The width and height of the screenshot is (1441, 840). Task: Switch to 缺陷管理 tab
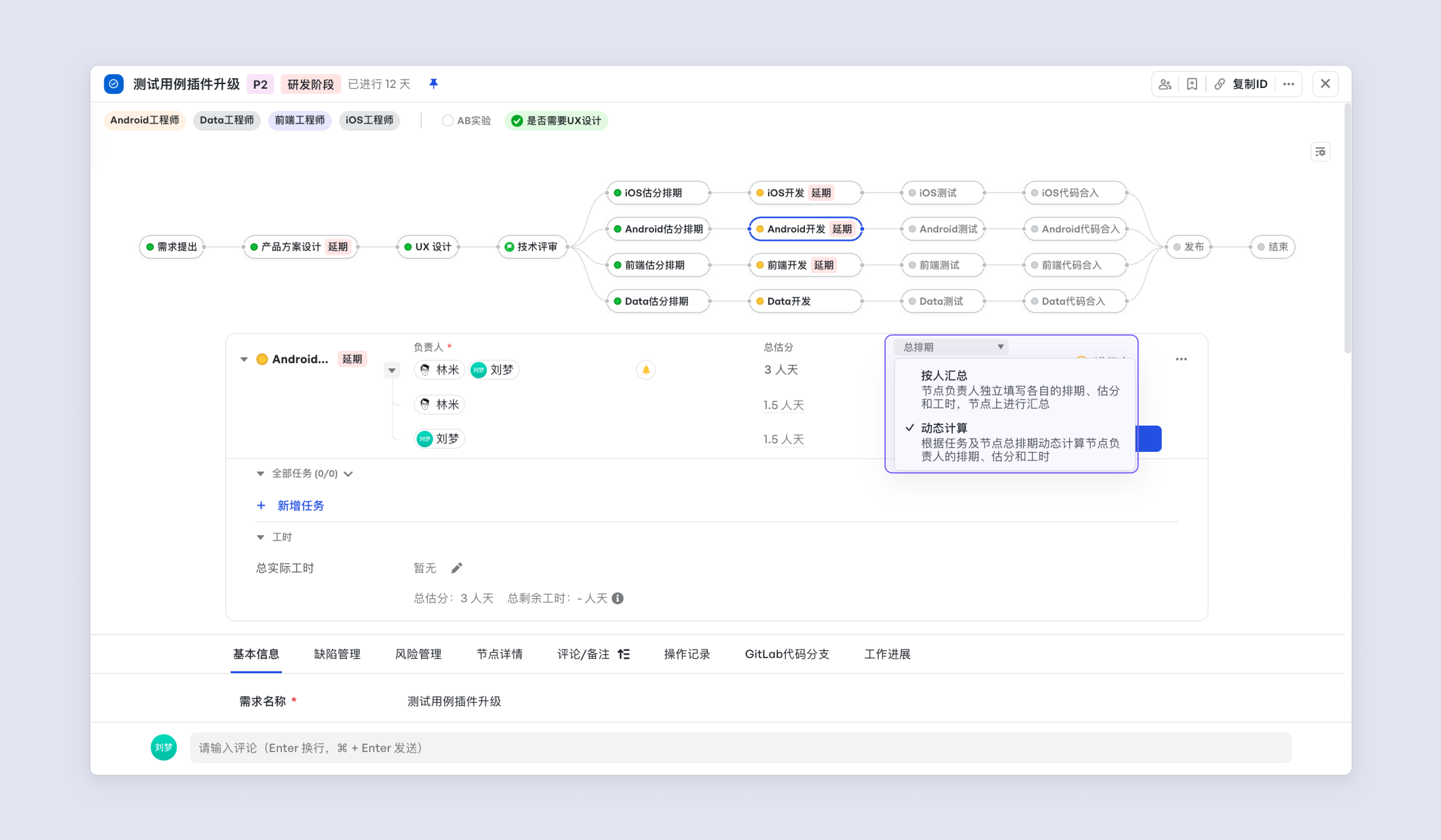[337, 654]
